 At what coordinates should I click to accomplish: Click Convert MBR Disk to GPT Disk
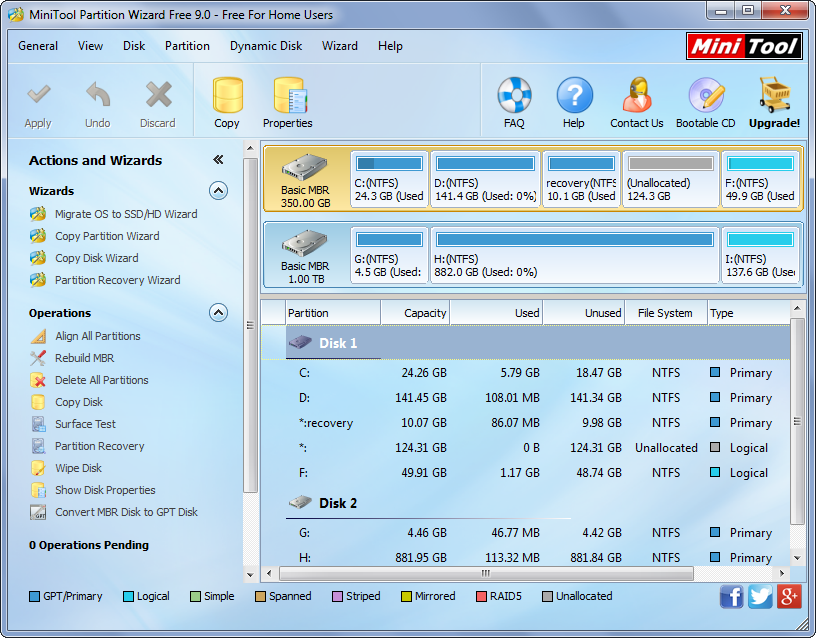point(126,512)
